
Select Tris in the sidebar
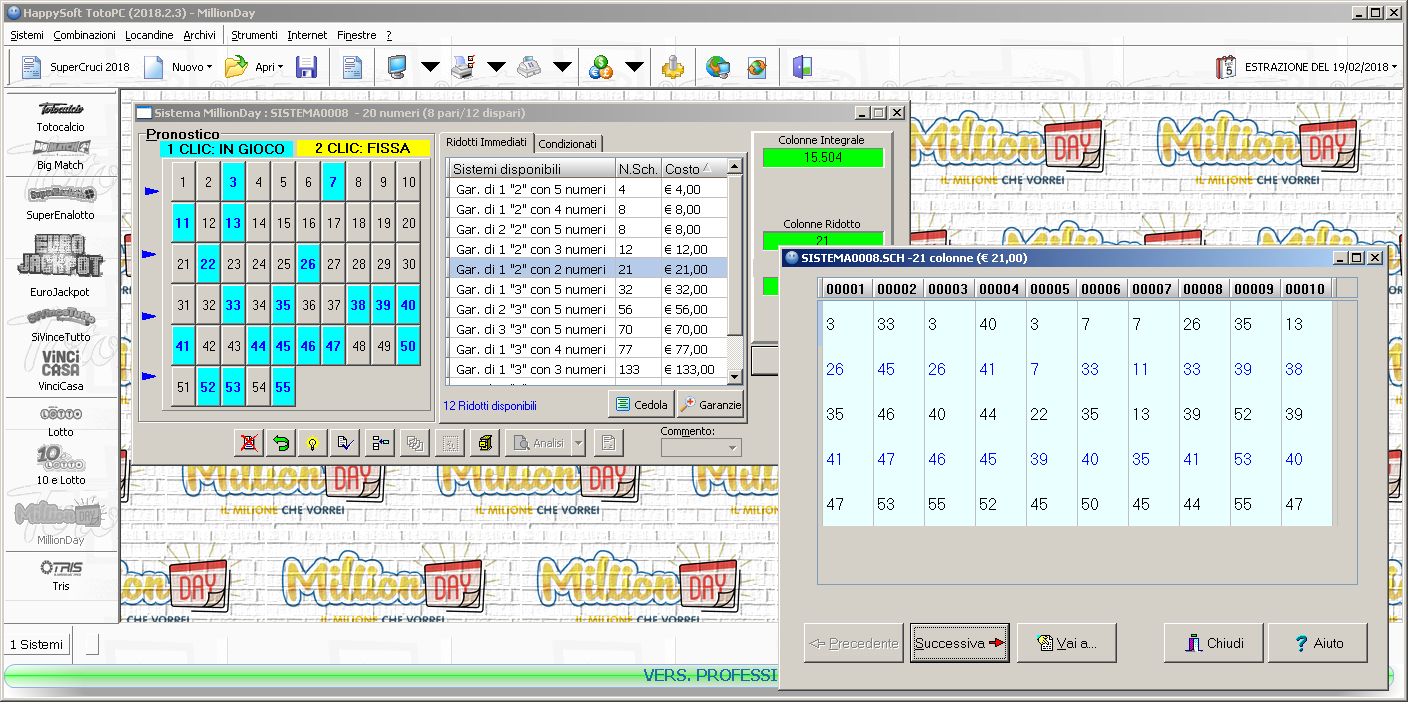(60, 575)
